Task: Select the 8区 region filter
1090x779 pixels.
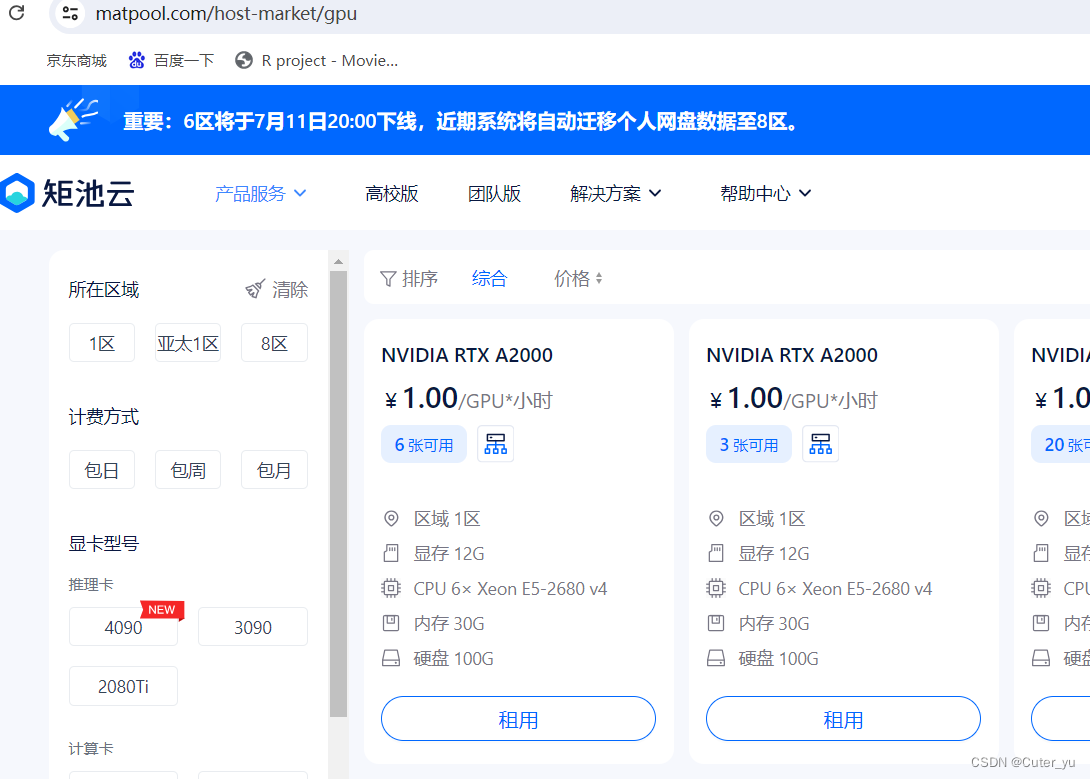Action: coord(274,343)
